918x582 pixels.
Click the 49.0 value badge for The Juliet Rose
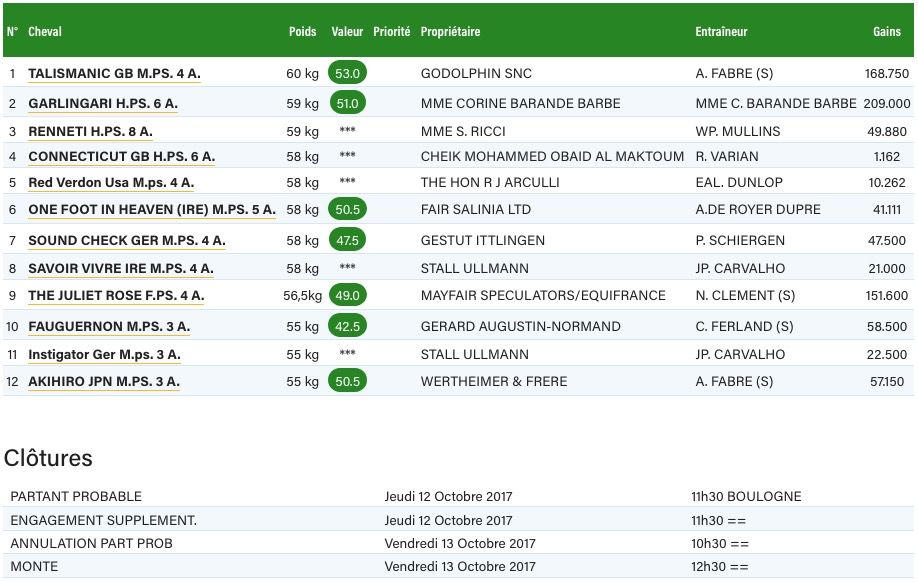coord(347,295)
